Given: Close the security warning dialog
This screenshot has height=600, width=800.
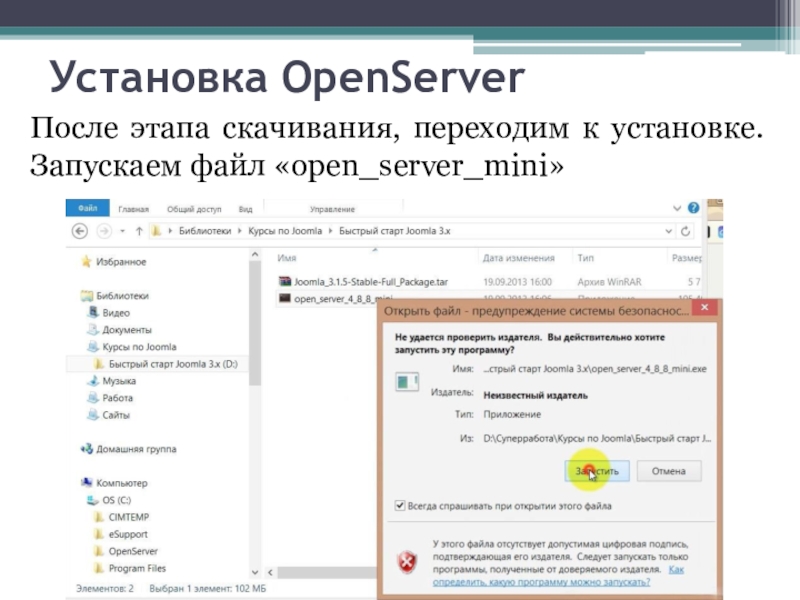Looking at the screenshot, I should point(705,307).
